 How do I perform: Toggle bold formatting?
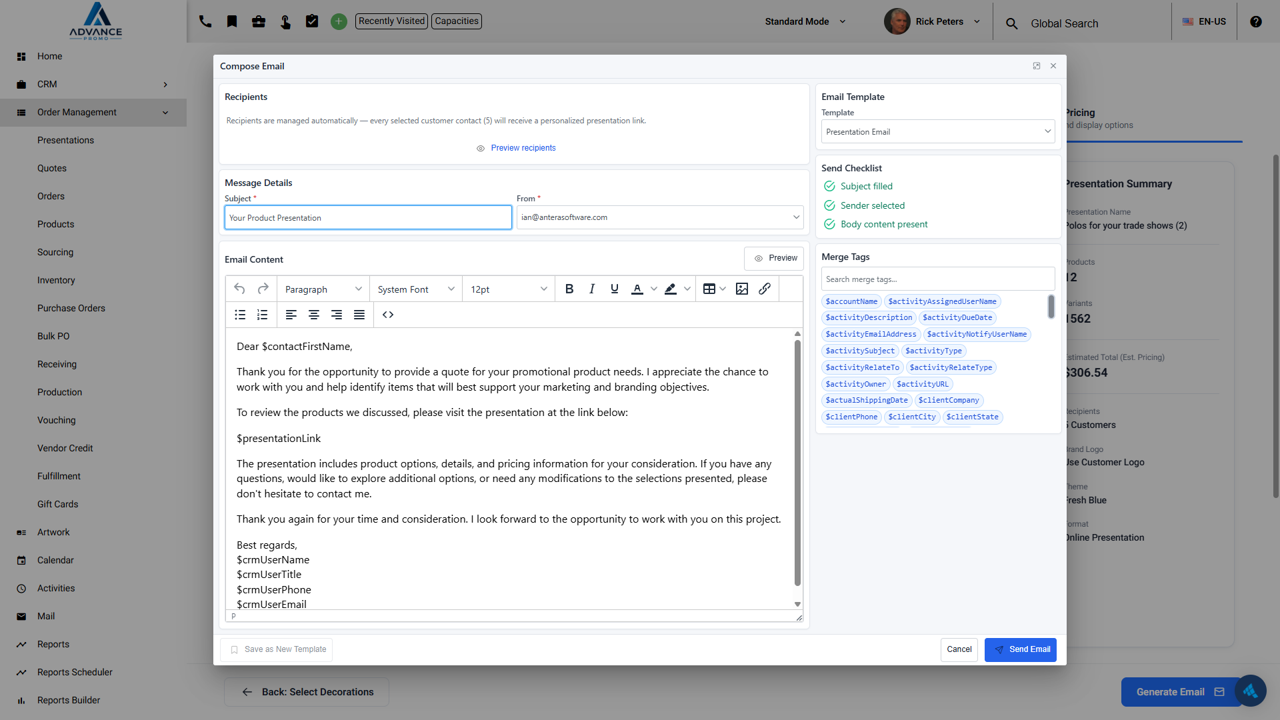click(569, 289)
